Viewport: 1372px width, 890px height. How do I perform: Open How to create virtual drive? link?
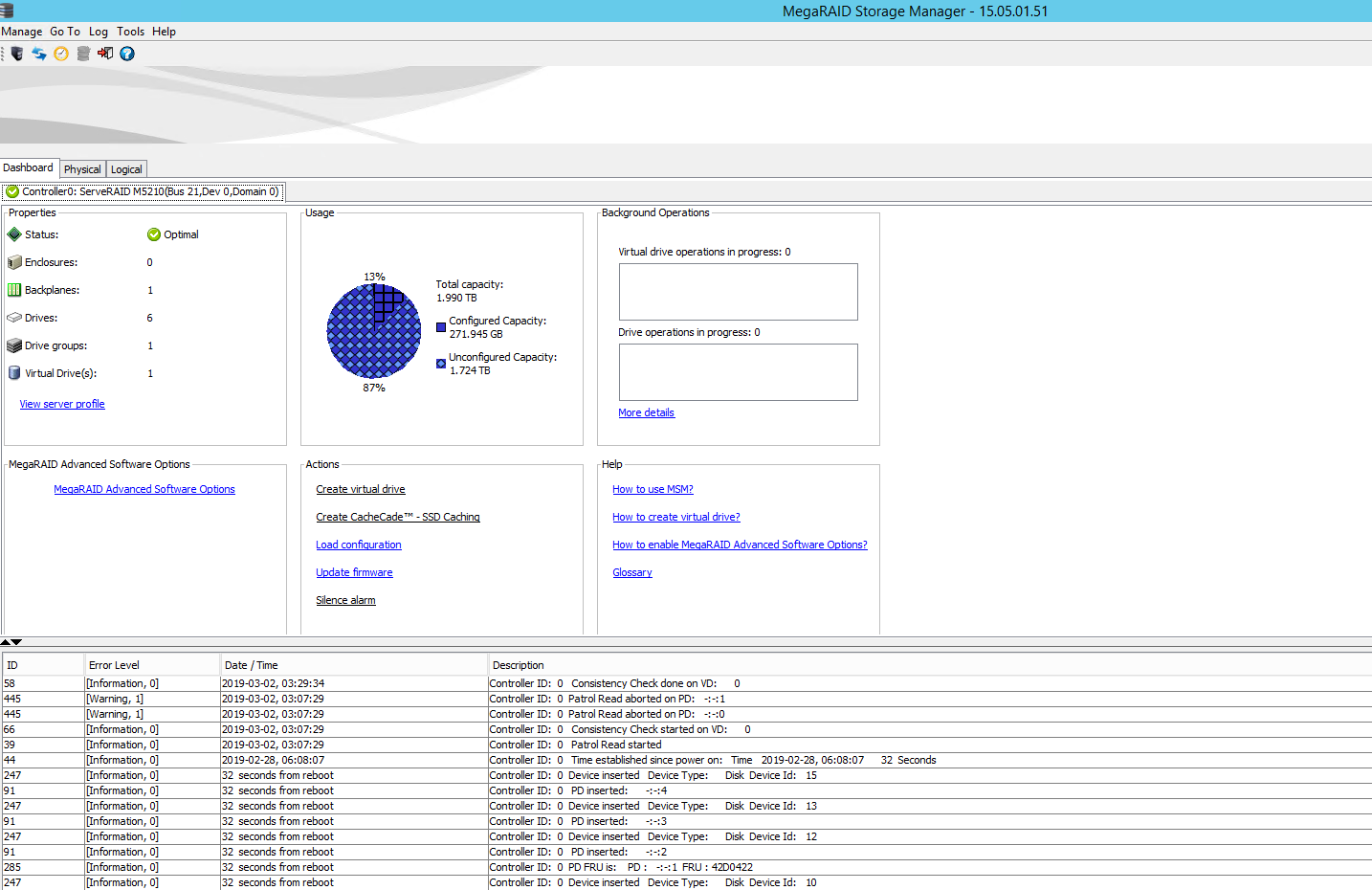[676, 517]
